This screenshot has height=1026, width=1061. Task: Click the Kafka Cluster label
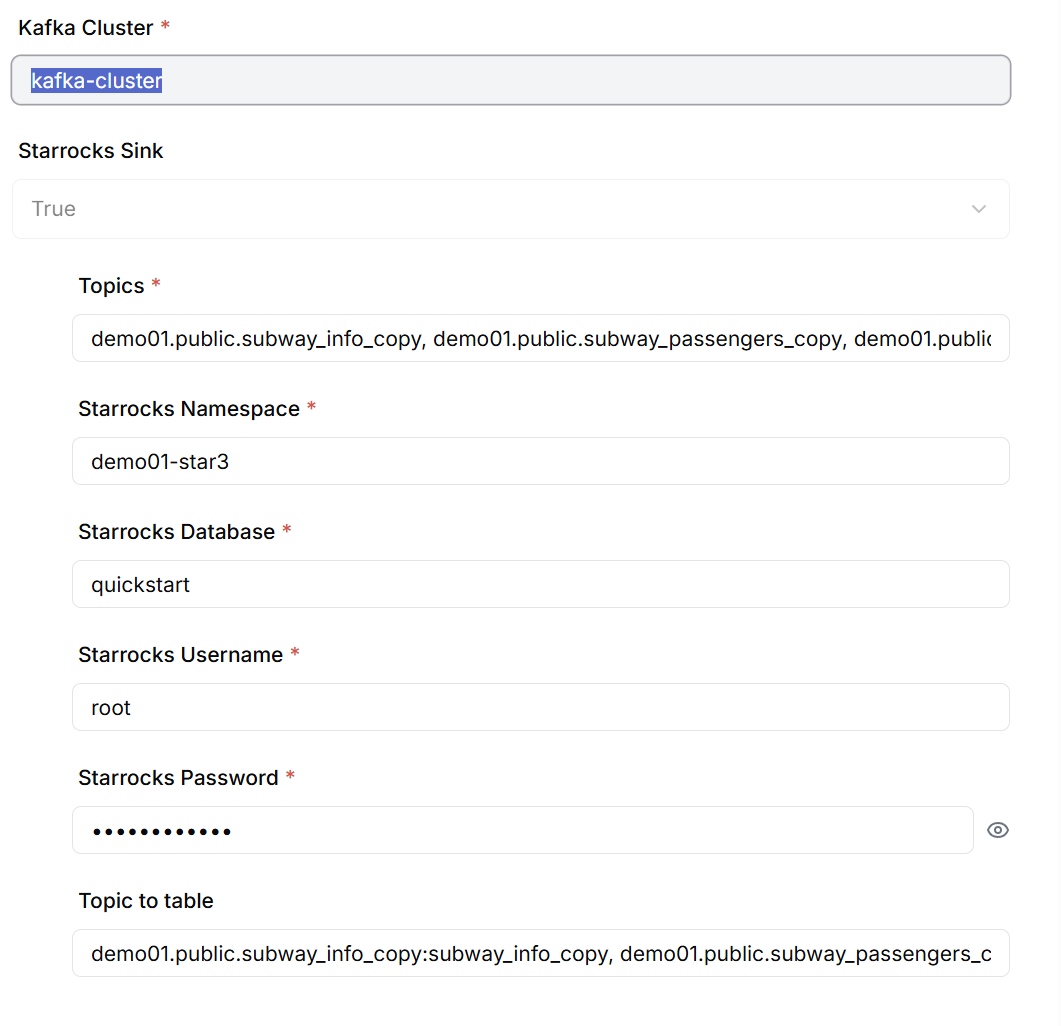(x=86, y=28)
